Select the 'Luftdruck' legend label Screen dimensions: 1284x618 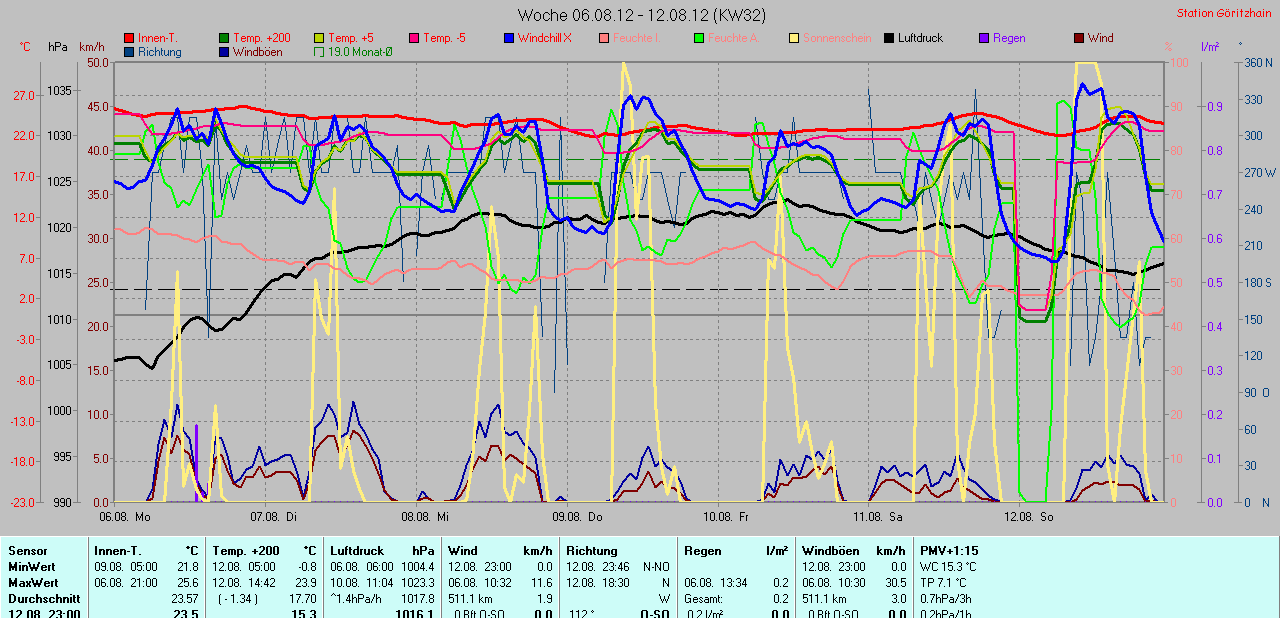click(x=920, y=38)
